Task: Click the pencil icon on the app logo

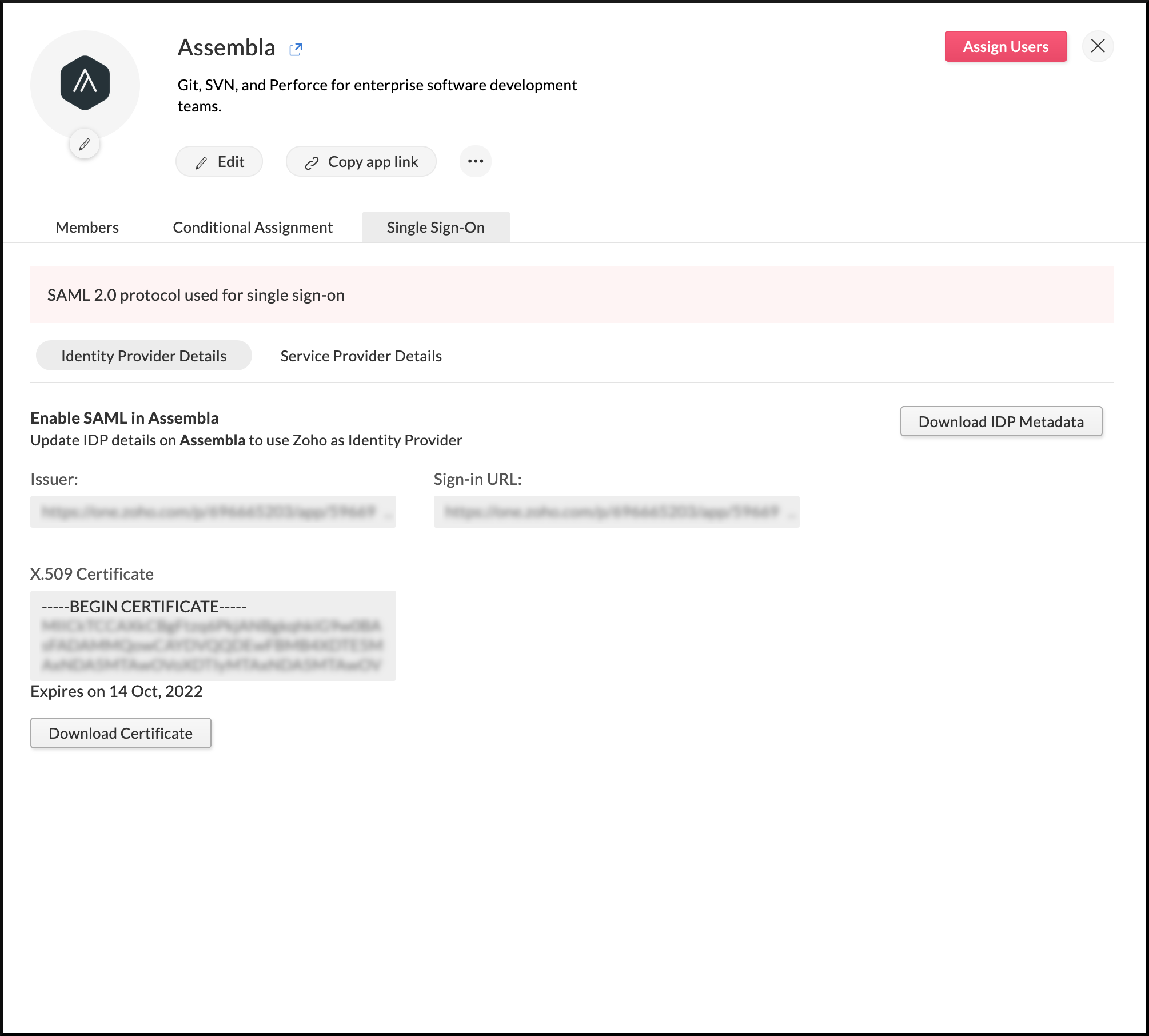Action: (84, 144)
